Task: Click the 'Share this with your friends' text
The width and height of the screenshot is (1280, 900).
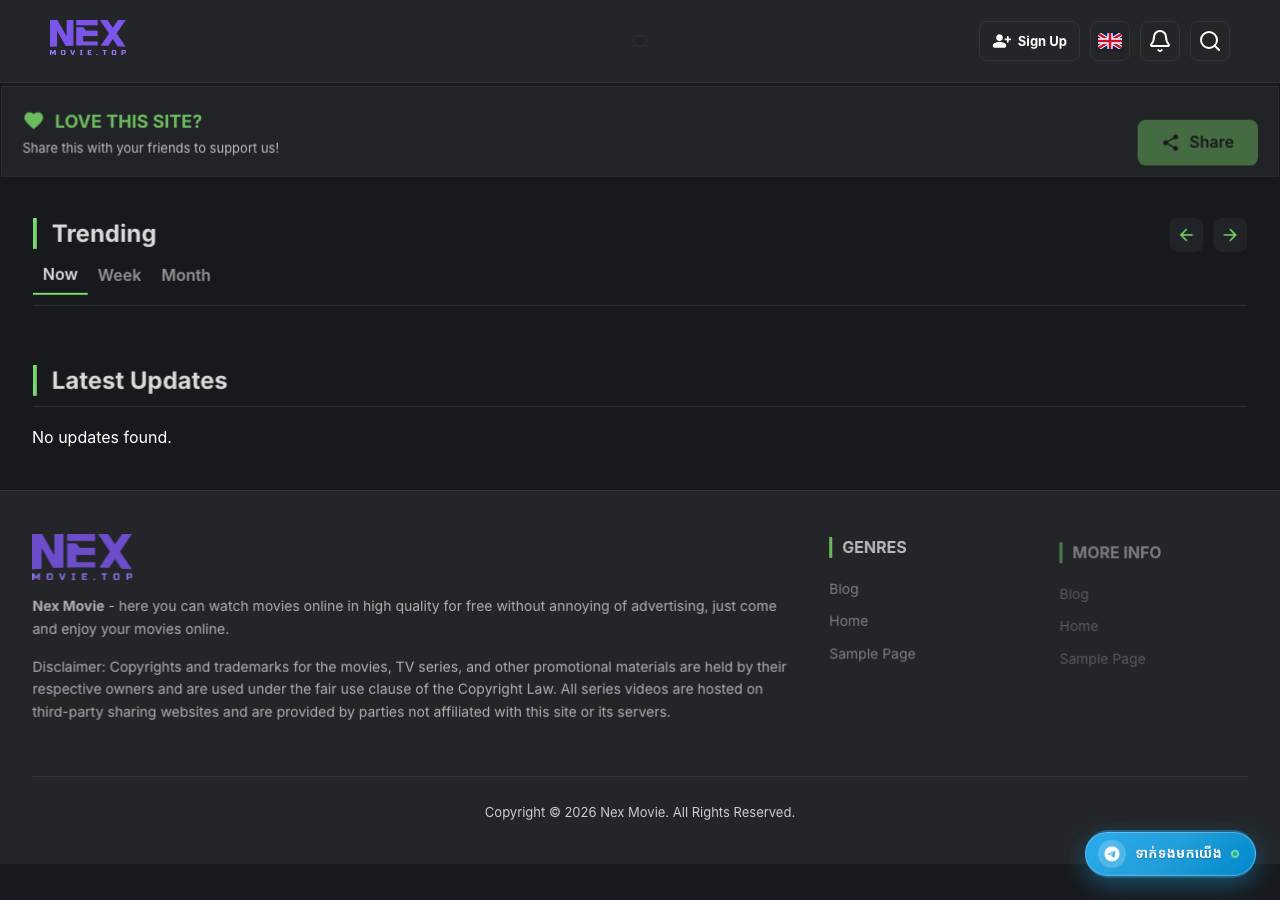Action: pyautogui.click(x=151, y=148)
